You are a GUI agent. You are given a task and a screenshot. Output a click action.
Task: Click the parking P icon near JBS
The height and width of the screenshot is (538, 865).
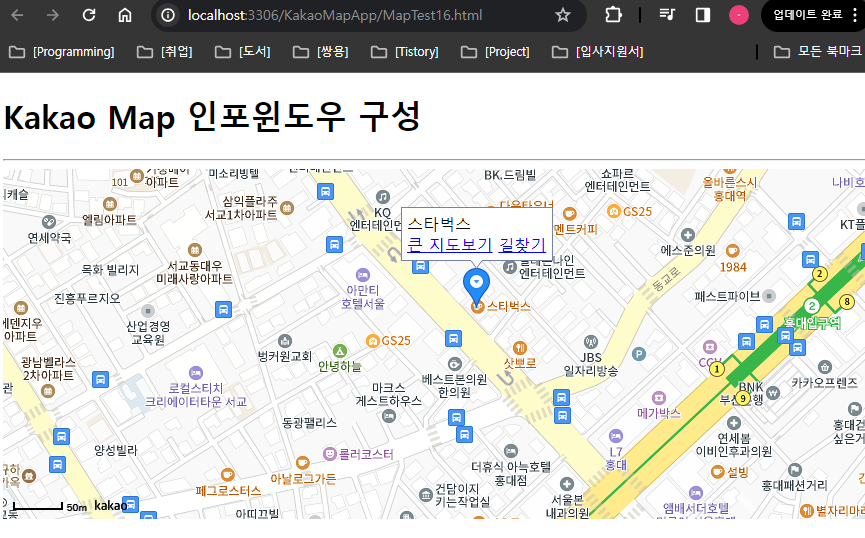tap(639, 354)
